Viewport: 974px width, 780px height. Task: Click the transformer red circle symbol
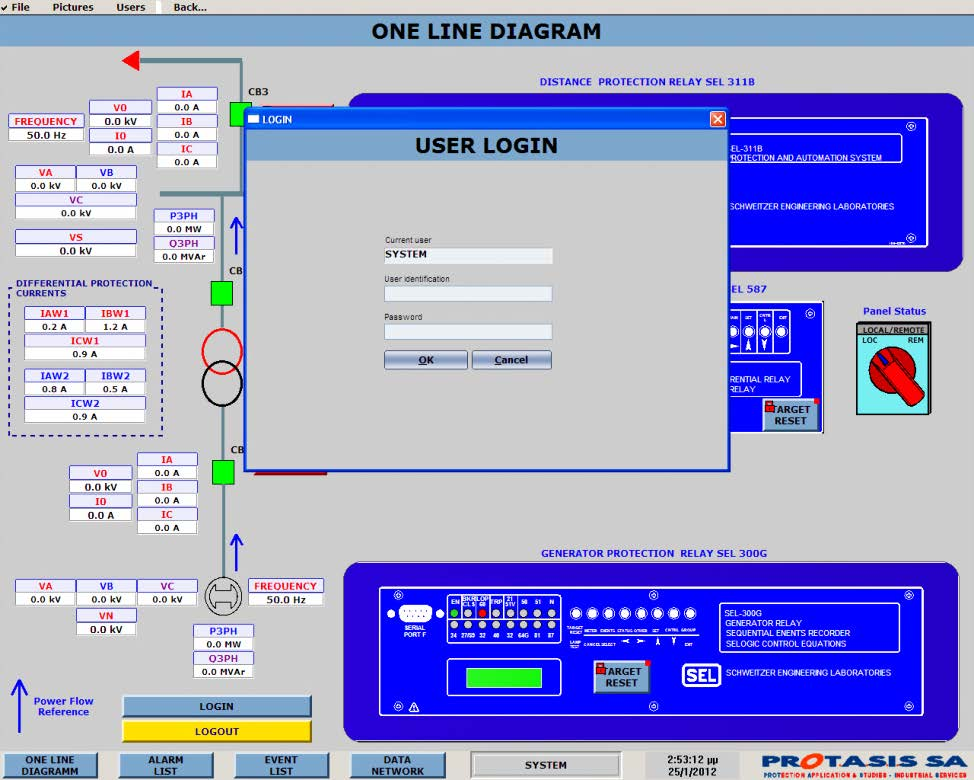tap(222, 350)
